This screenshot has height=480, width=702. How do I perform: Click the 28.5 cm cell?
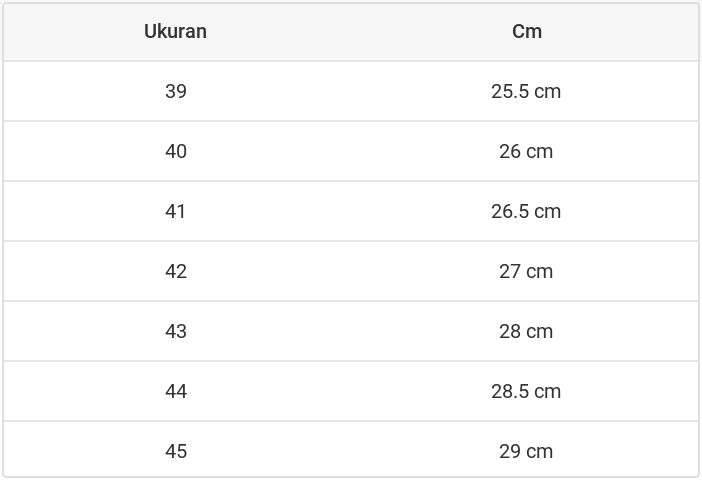point(526,391)
